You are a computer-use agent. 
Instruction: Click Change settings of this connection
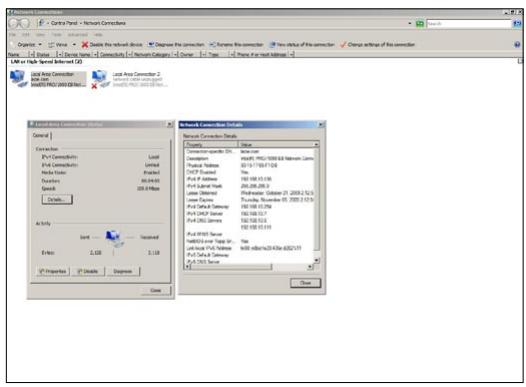377,44
